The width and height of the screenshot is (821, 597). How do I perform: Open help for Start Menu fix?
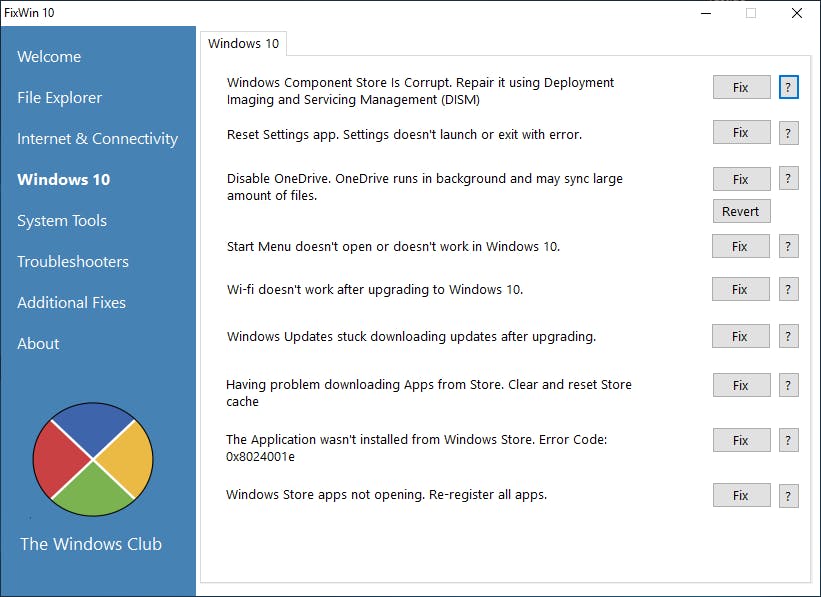pyautogui.click(x=789, y=246)
